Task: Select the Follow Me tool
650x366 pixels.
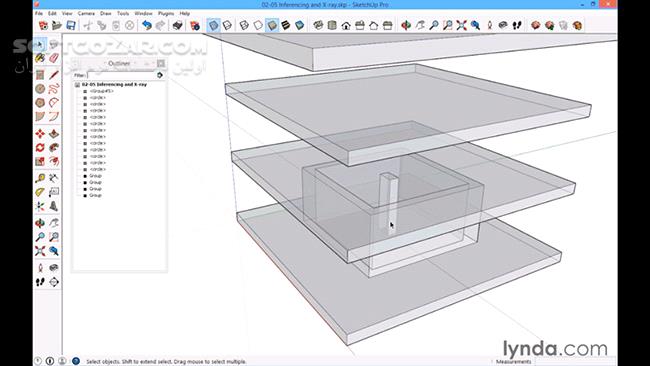Action: coord(54,147)
